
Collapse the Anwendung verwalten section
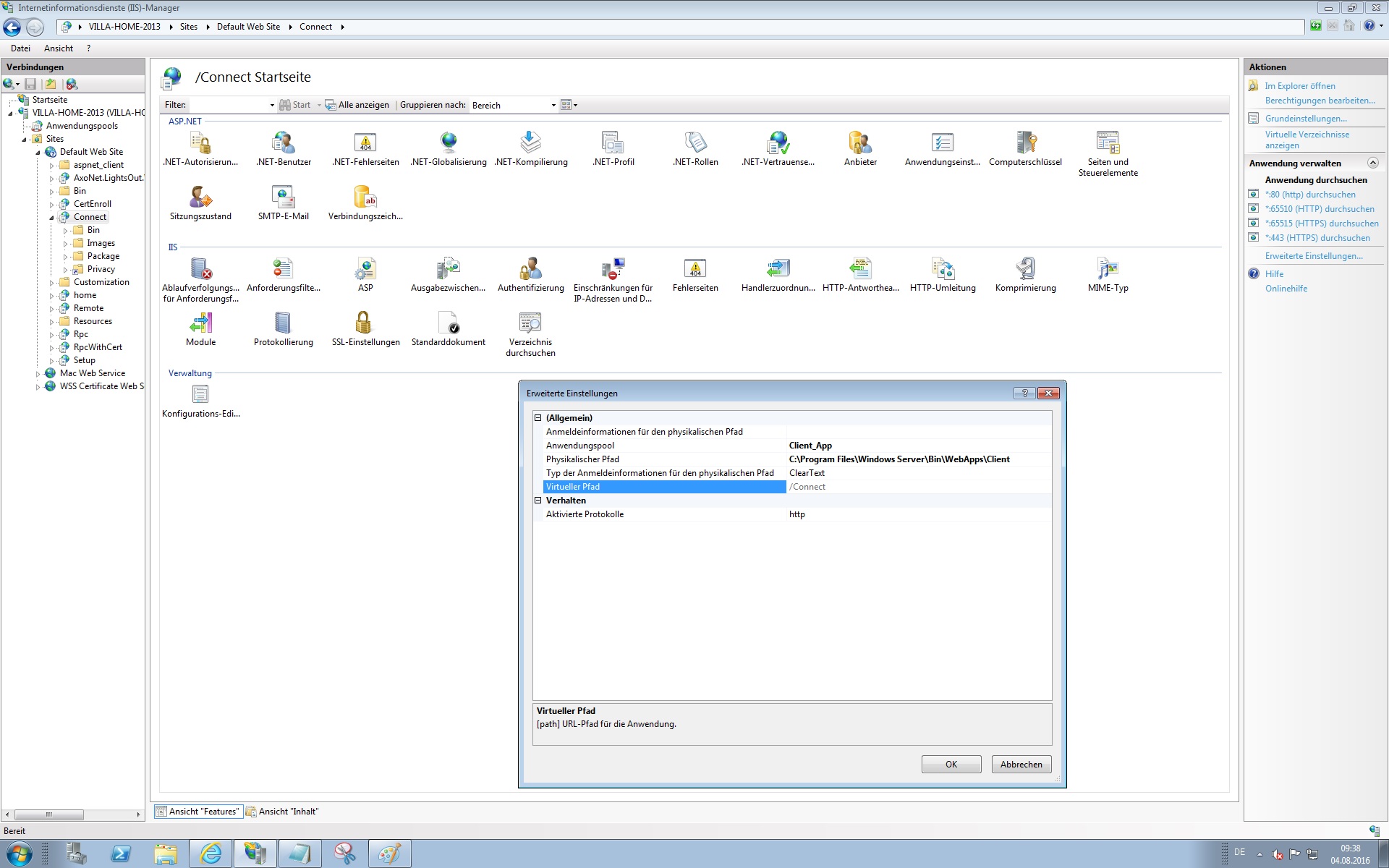point(1372,163)
